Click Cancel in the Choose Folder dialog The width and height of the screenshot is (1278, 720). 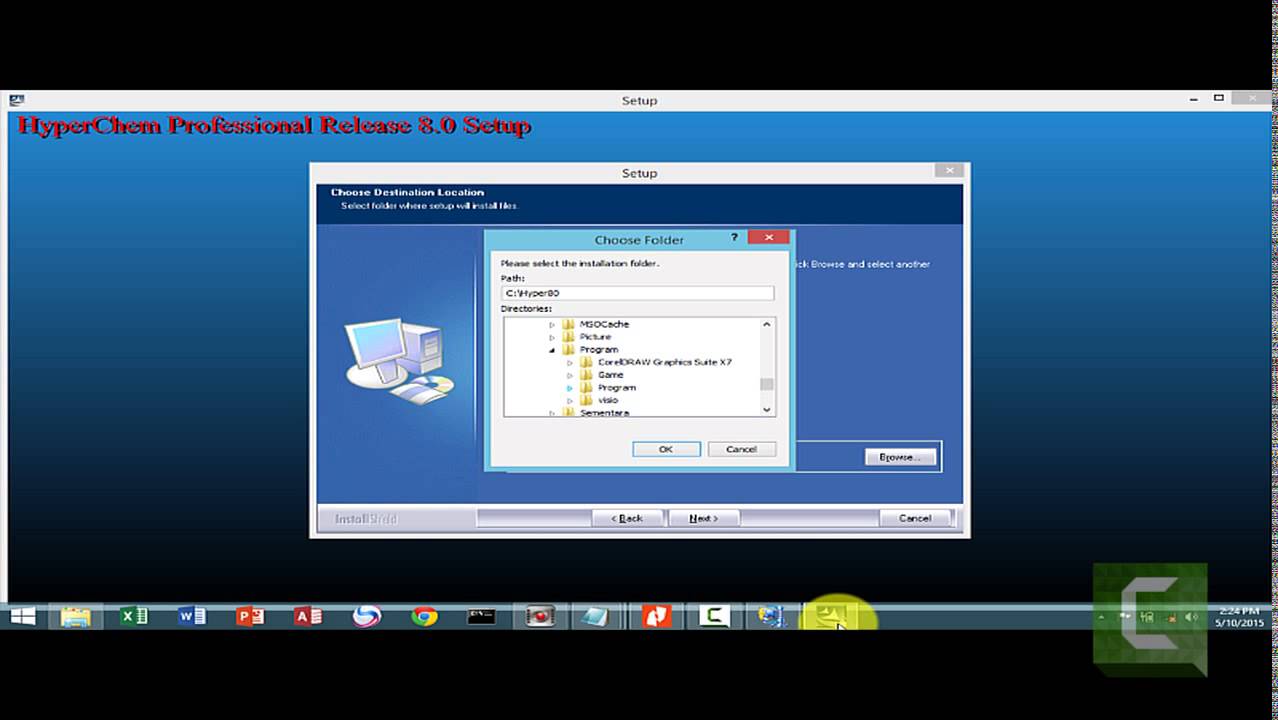tap(741, 449)
